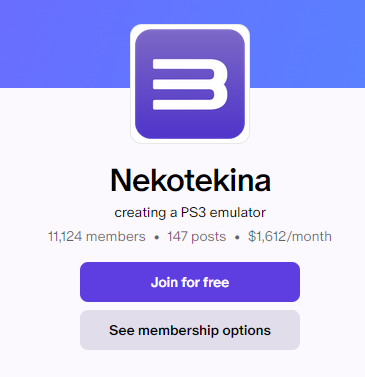Check the creator's monthly income stat
The image size is (365, 377).
pyautogui.click(x=290, y=237)
